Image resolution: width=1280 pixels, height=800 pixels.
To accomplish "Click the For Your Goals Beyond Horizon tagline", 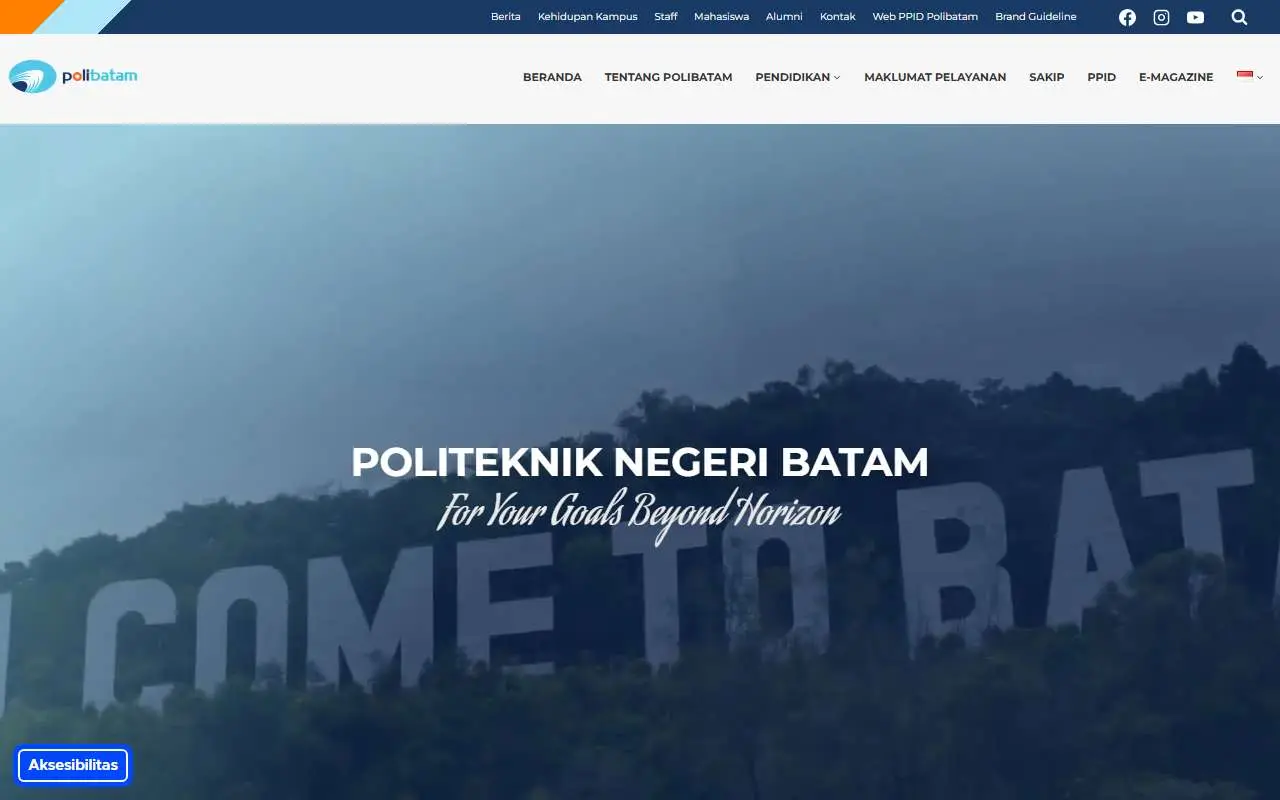I will [640, 513].
